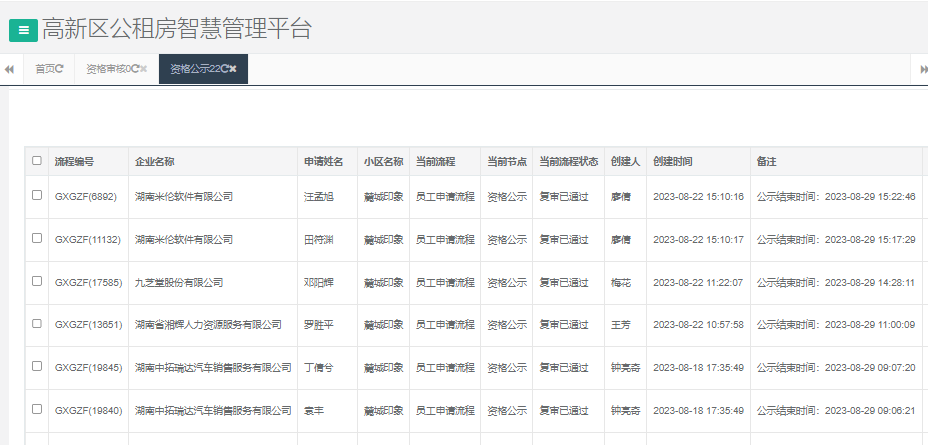Click creator 梅花 in row GXGZF(17585)
The image size is (928, 445).
click(621, 283)
